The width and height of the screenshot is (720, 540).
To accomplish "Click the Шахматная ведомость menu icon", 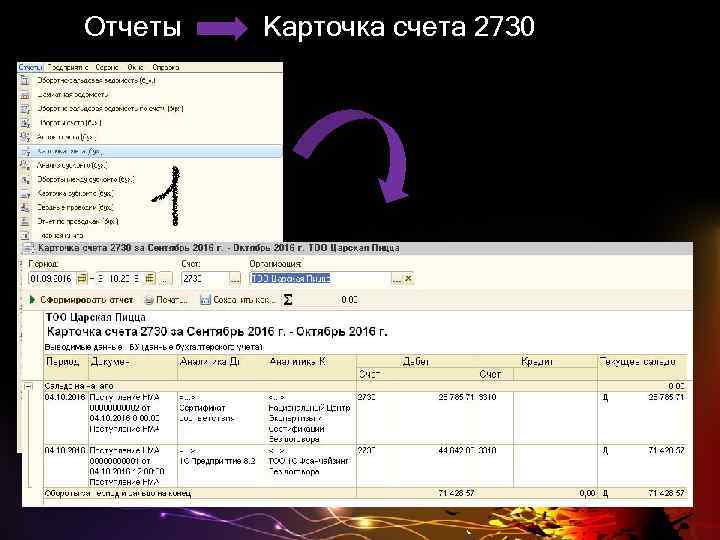I will pyautogui.click(x=26, y=95).
